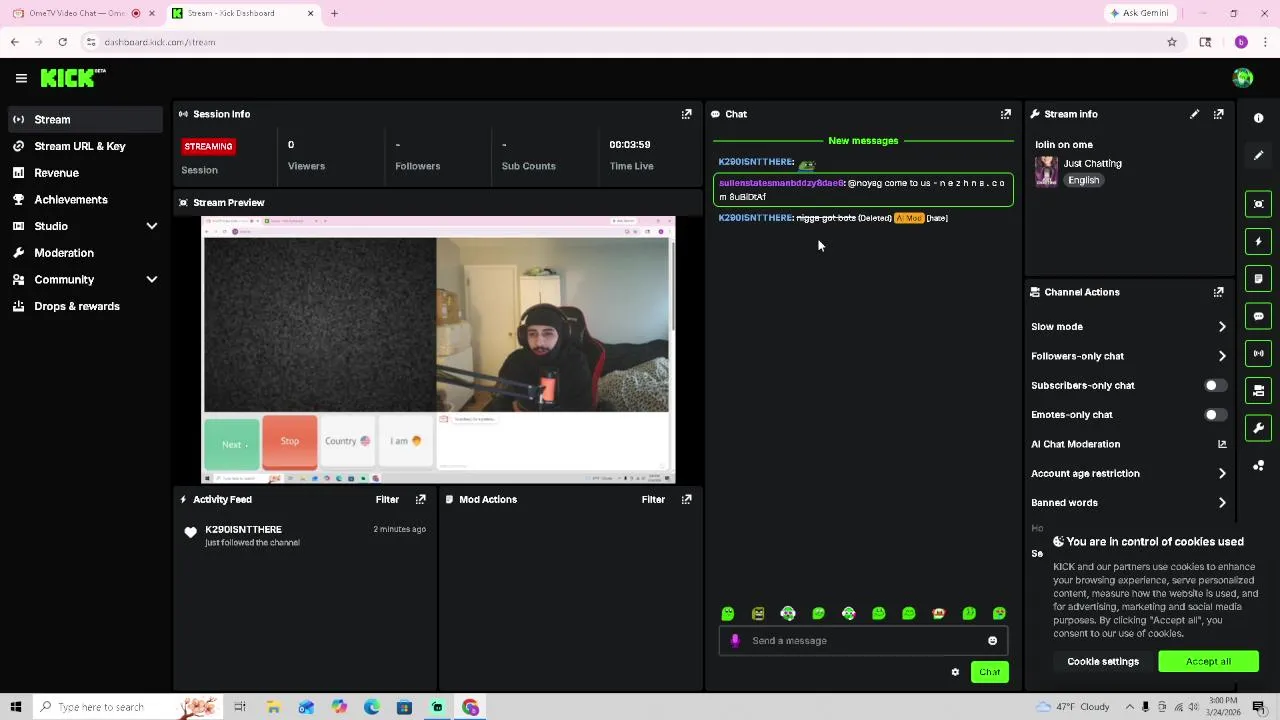Accept all cookies
Image resolution: width=1280 pixels, height=720 pixels.
[x=1208, y=662]
